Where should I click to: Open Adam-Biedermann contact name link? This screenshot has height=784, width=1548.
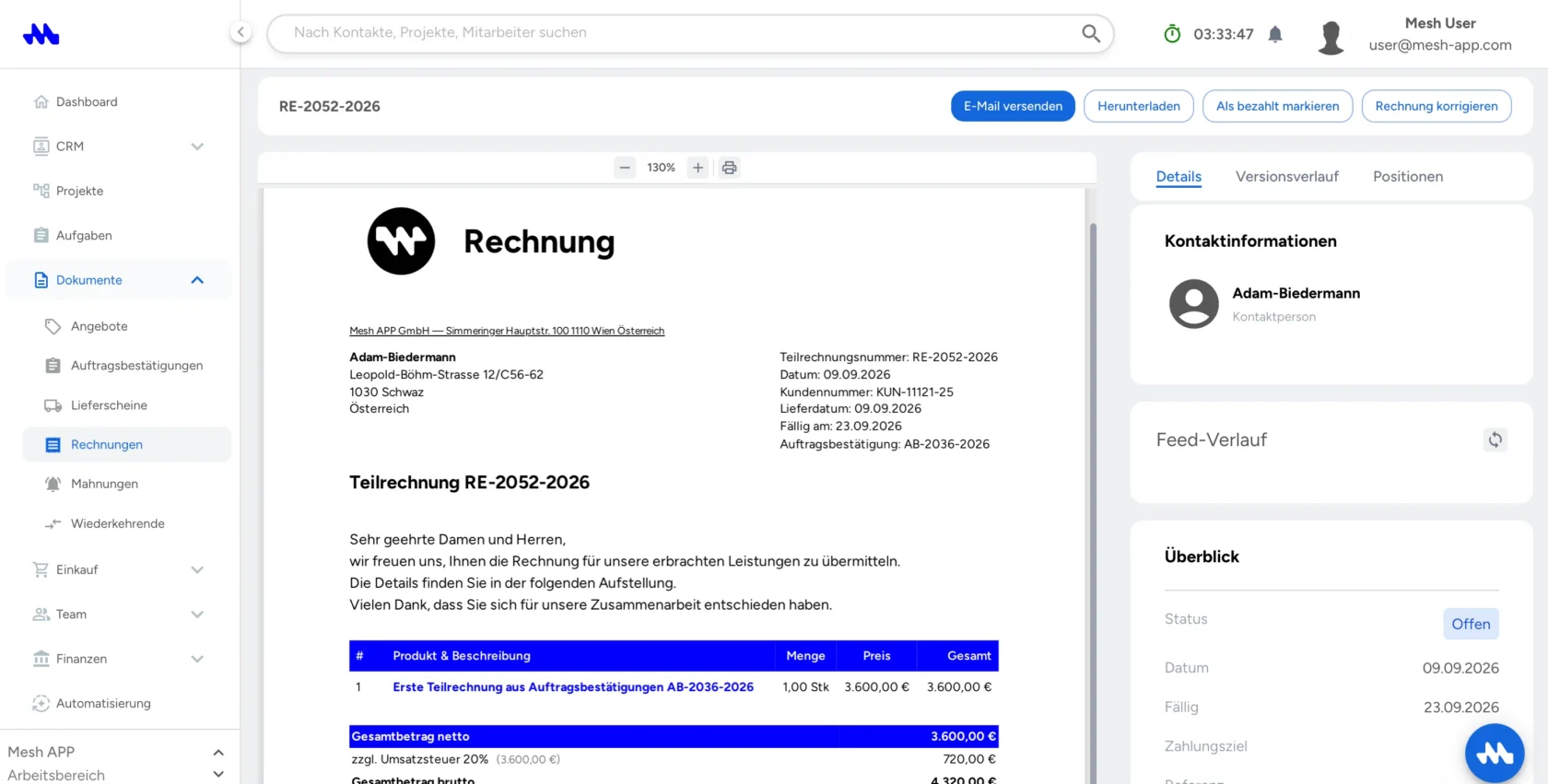click(x=1296, y=293)
